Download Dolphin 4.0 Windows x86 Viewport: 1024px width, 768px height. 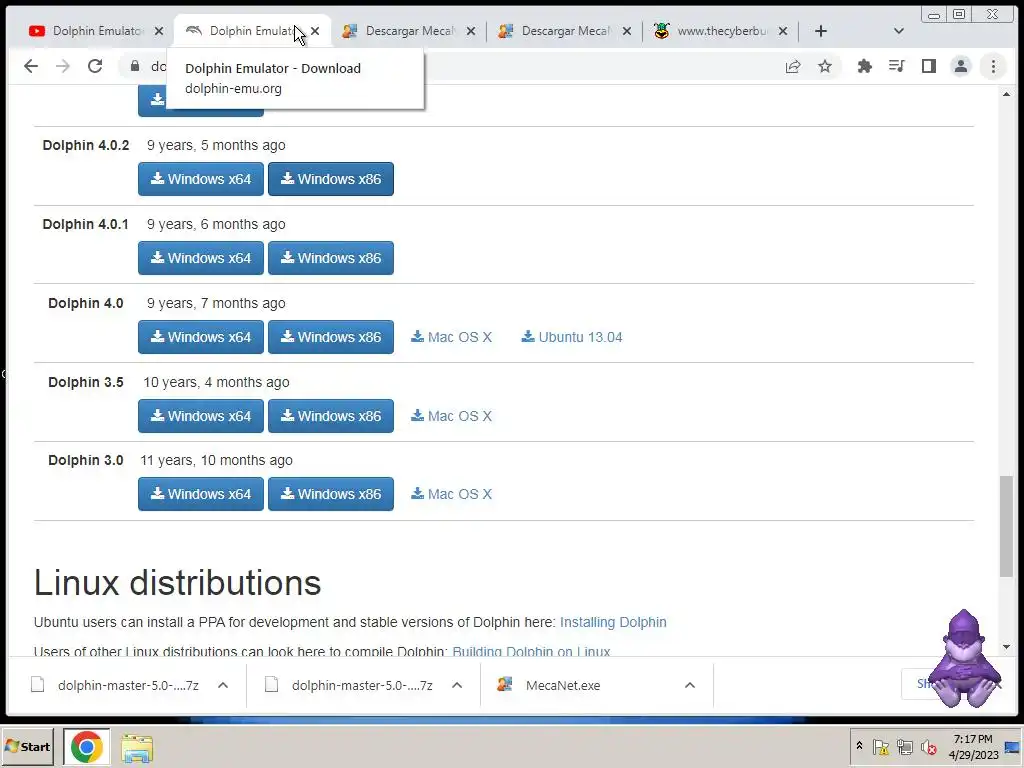(330, 337)
